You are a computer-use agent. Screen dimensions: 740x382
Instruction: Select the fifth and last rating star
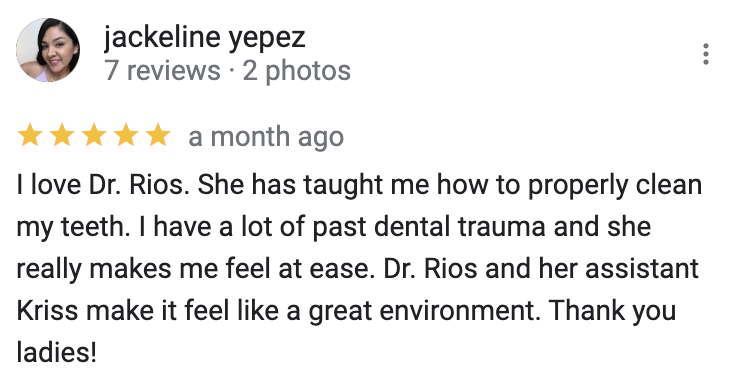158,135
